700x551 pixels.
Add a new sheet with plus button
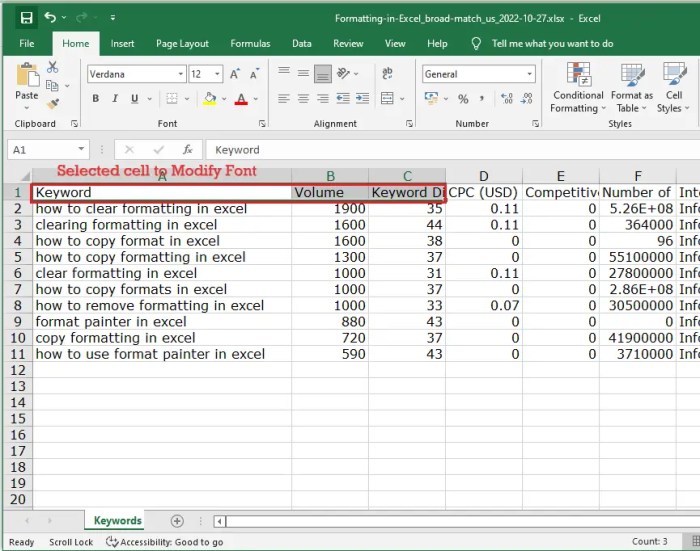pyautogui.click(x=177, y=521)
